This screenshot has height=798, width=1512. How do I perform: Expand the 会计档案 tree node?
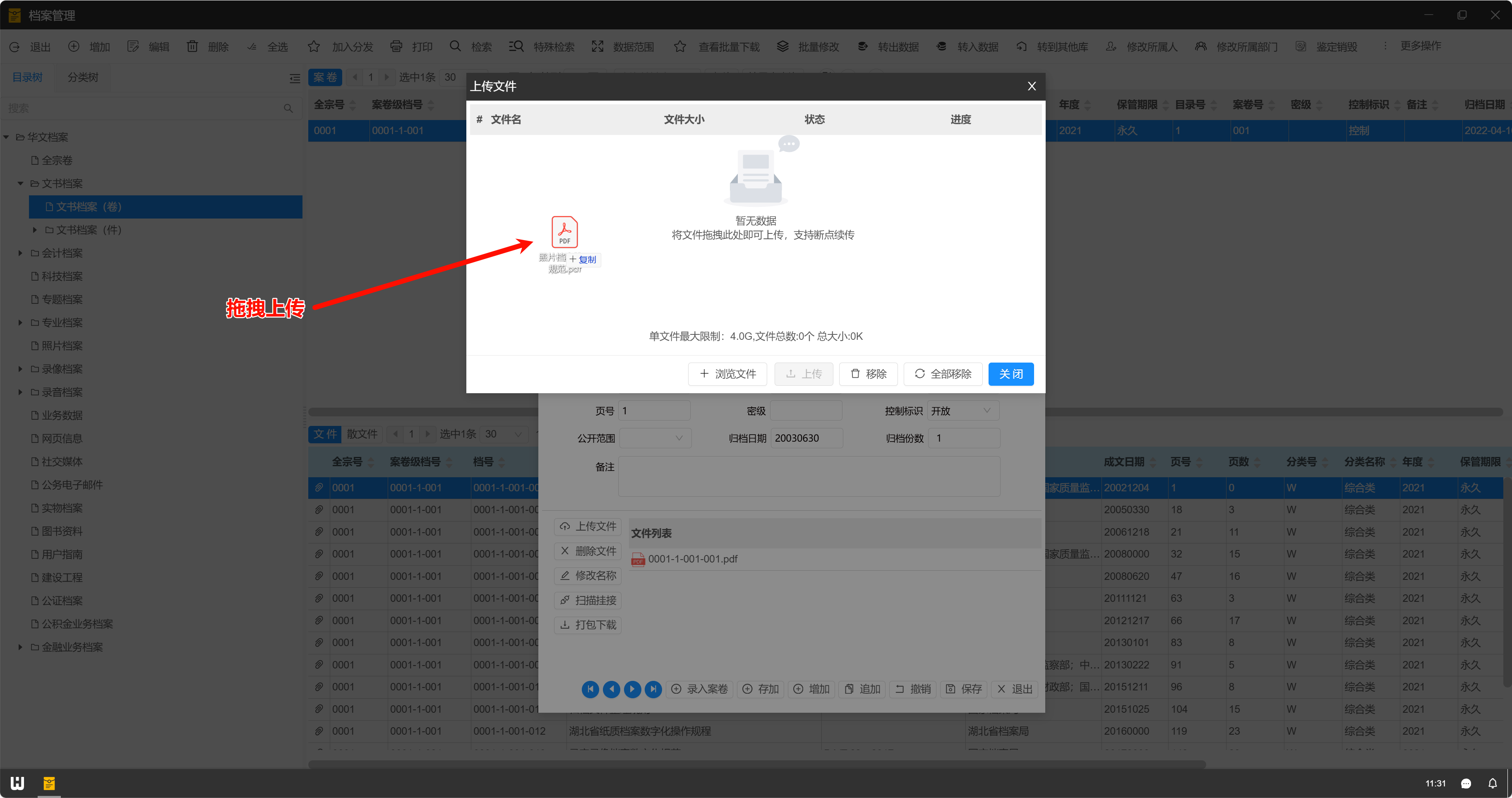tap(21, 253)
